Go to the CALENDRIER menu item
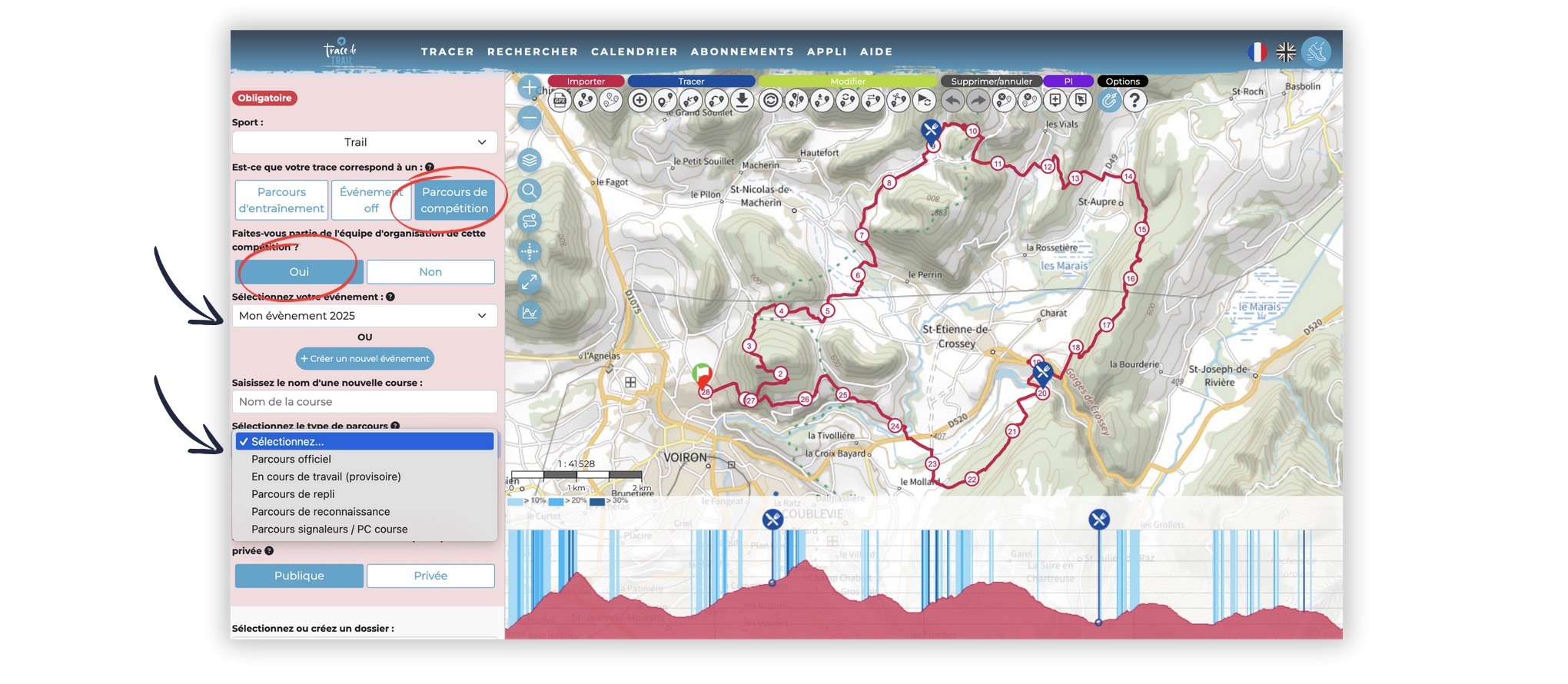The width and height of the screenshot is (1568, 684). [x=634, y=51]
